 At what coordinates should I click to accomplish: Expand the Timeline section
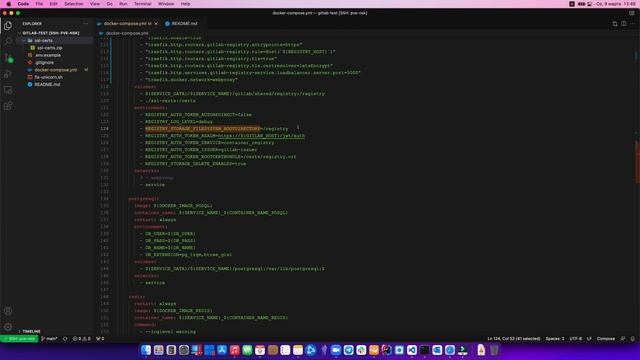pos(31,331)
